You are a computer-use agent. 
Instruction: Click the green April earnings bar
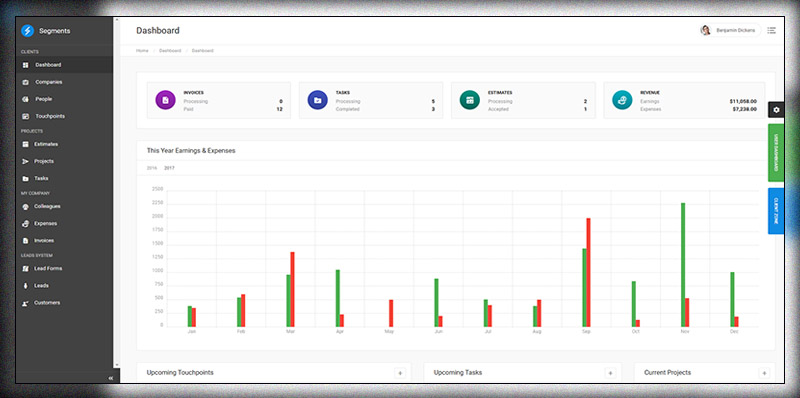click(337, 298)
